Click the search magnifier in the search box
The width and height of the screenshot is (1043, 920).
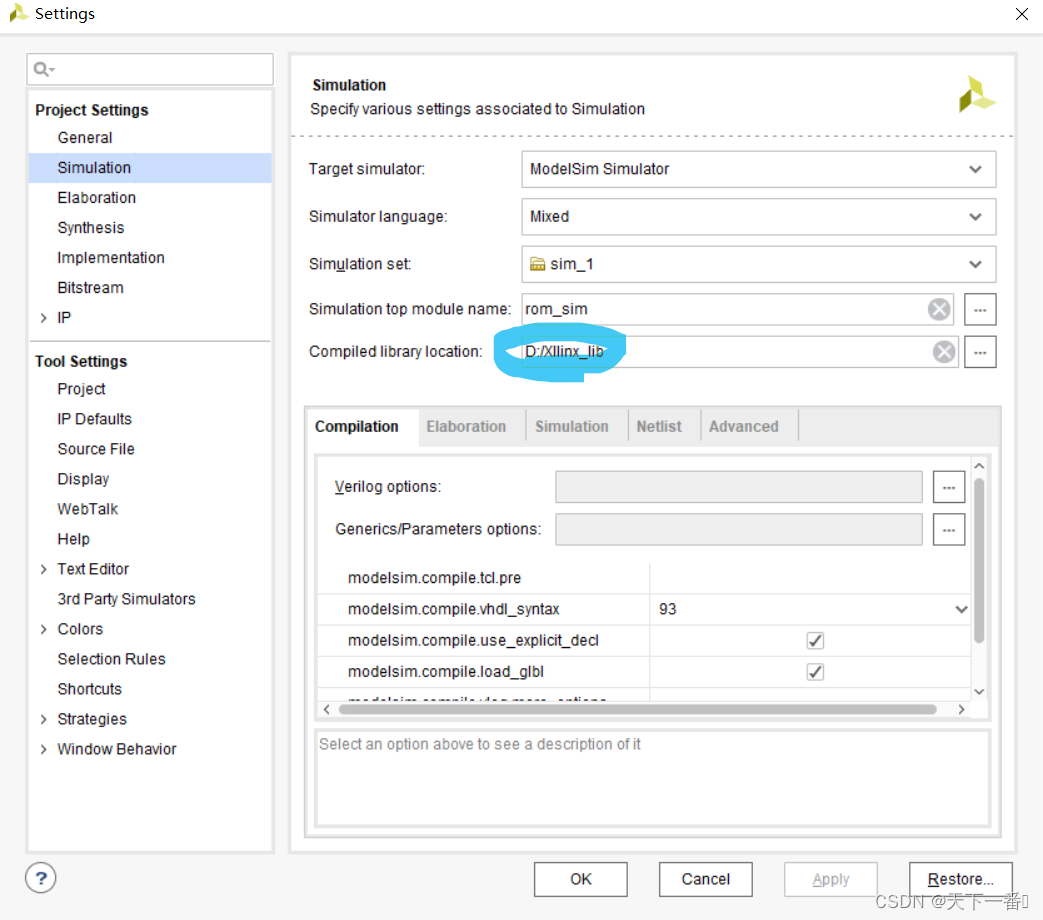[41, 69]
